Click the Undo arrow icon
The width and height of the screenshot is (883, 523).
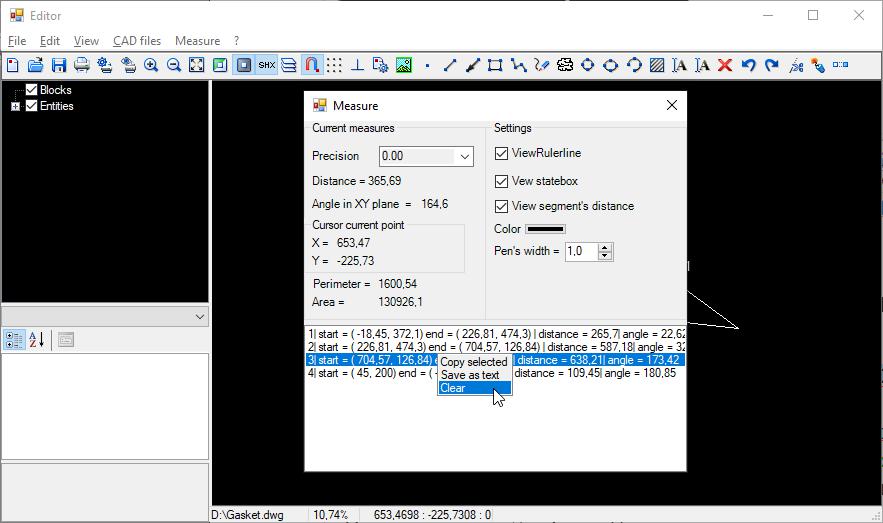coord(748,65)
